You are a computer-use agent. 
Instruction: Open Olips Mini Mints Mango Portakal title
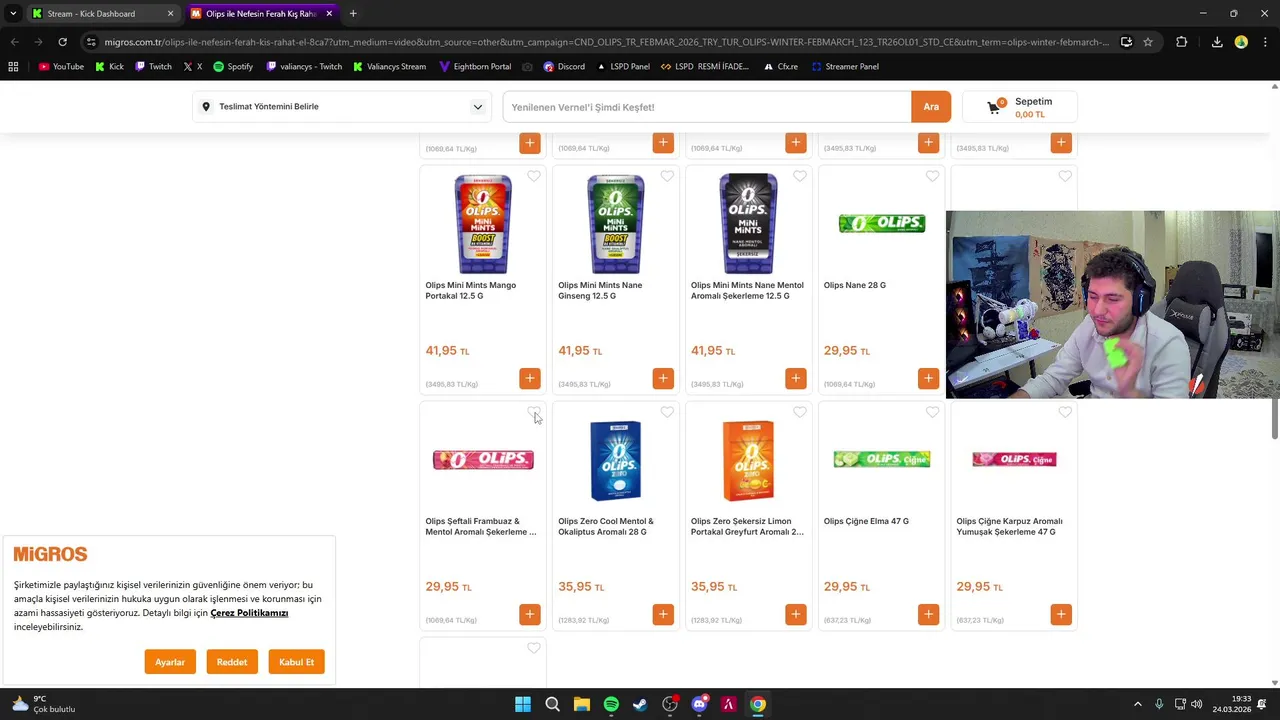pos(471,290)
